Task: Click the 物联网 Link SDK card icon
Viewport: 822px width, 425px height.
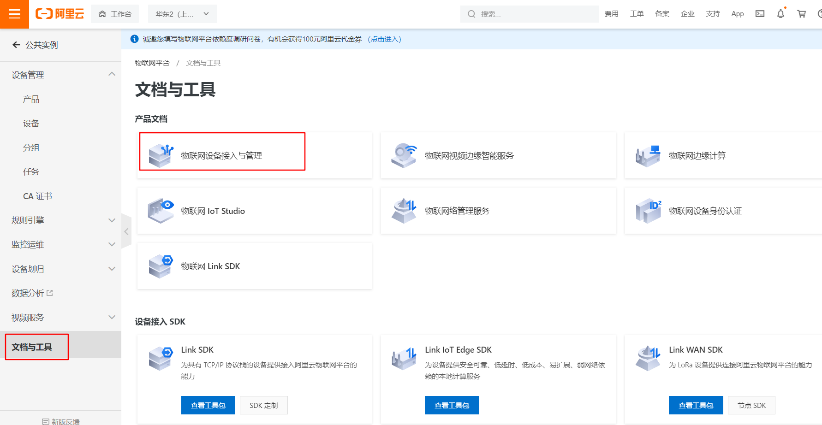Action: click(x=160, y=266)
